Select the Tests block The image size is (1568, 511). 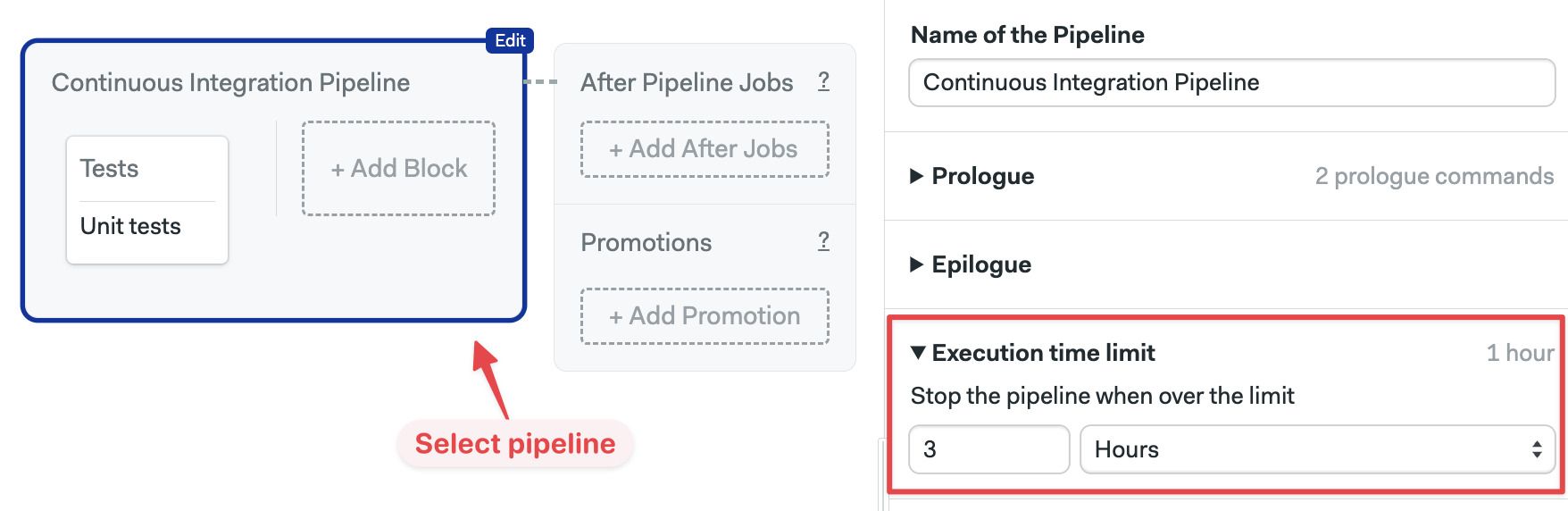[109, 168]
